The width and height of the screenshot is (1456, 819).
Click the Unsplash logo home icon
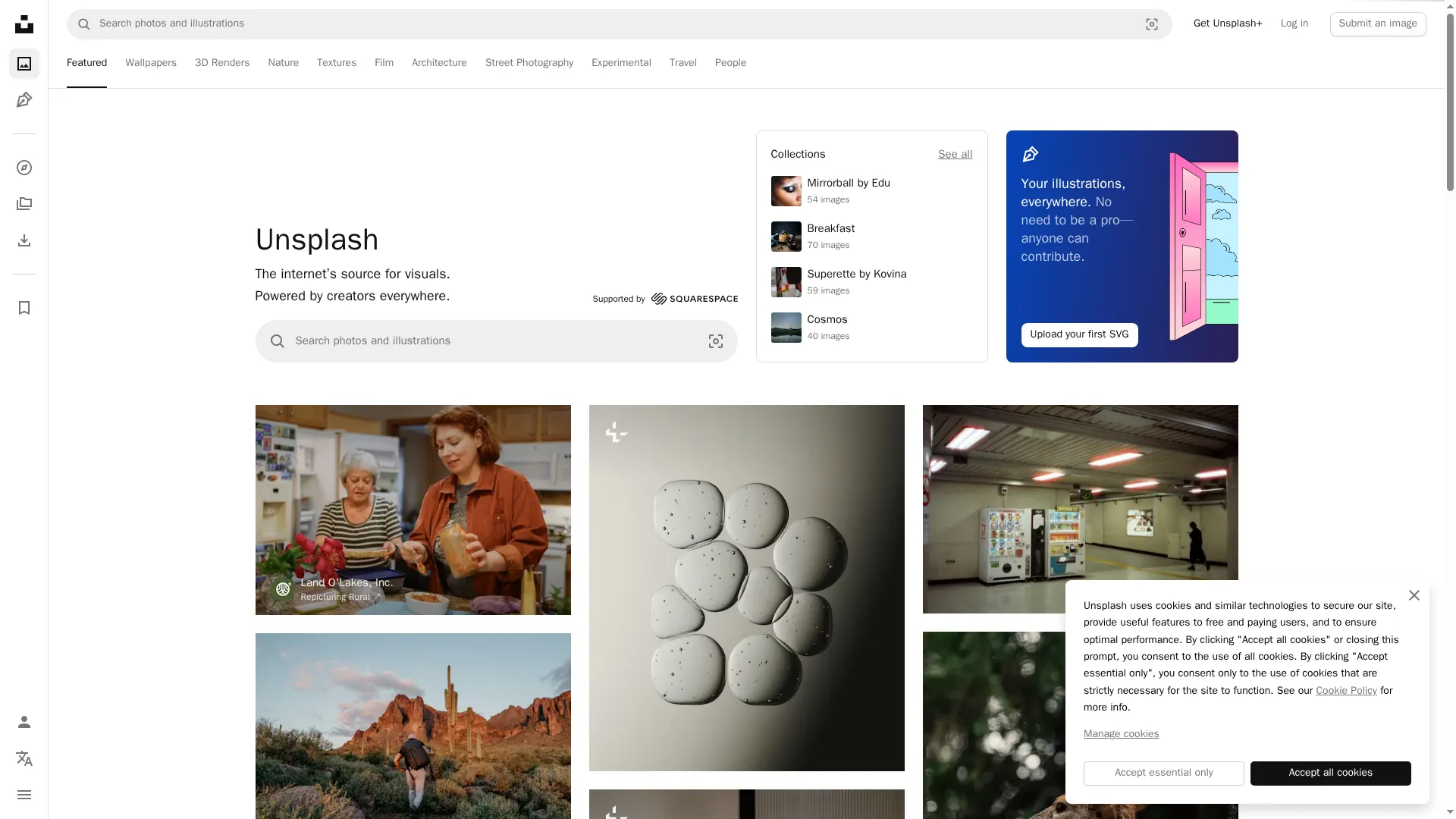coord(24,24)
